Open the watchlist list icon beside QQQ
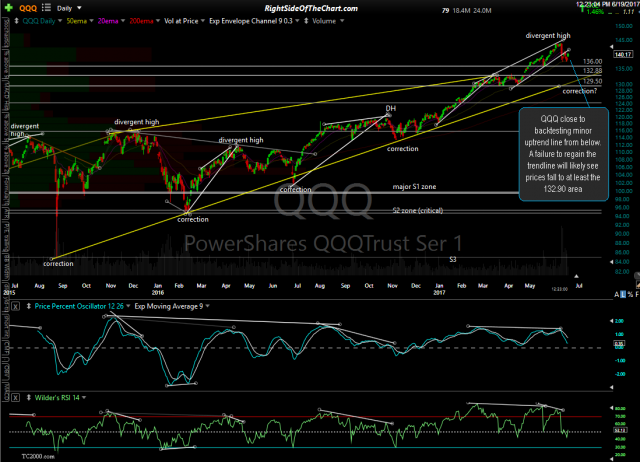 [x=46, y=7]
